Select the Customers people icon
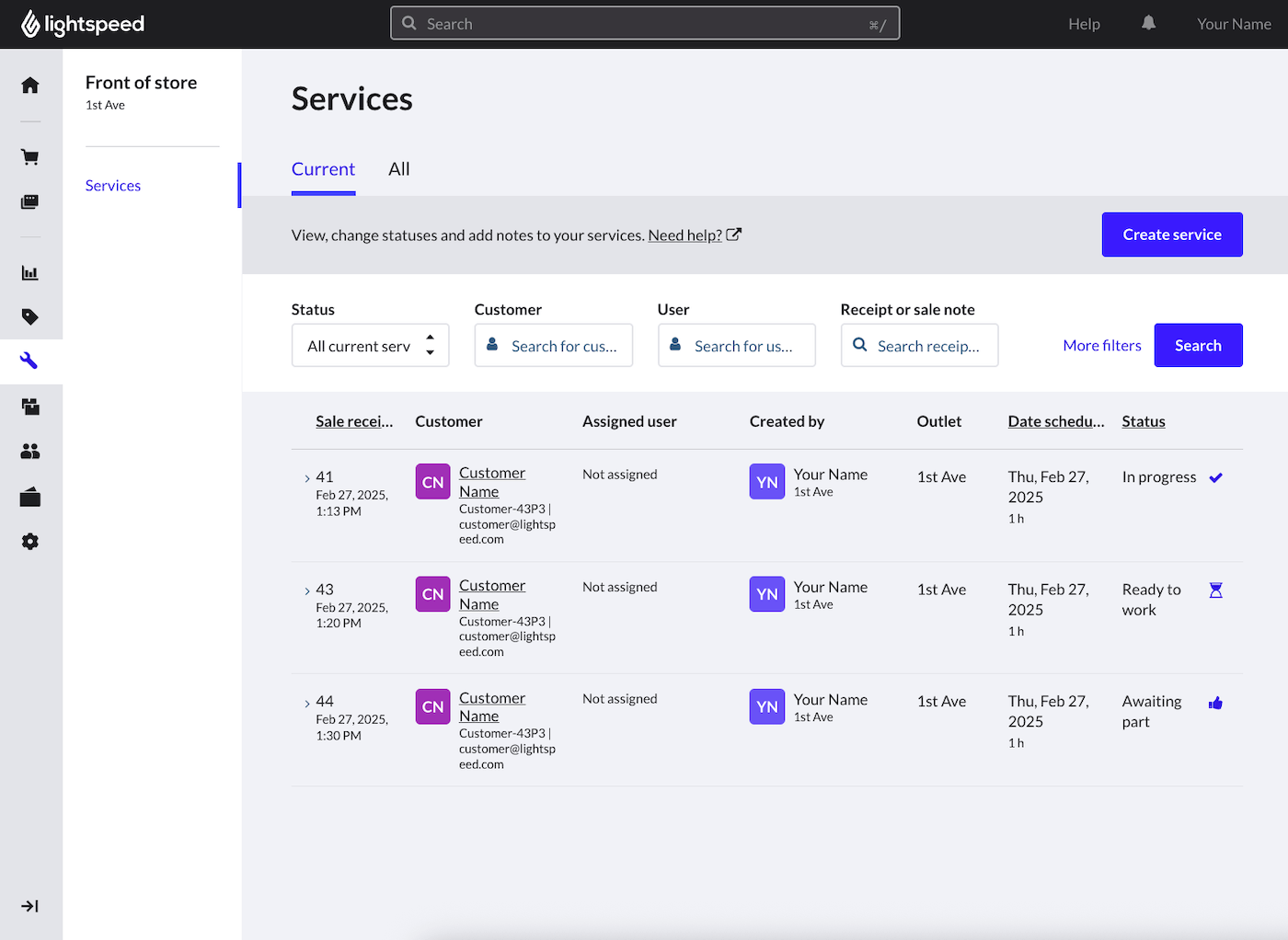This screenshot has height=940, width=1288. click(29, 451)
